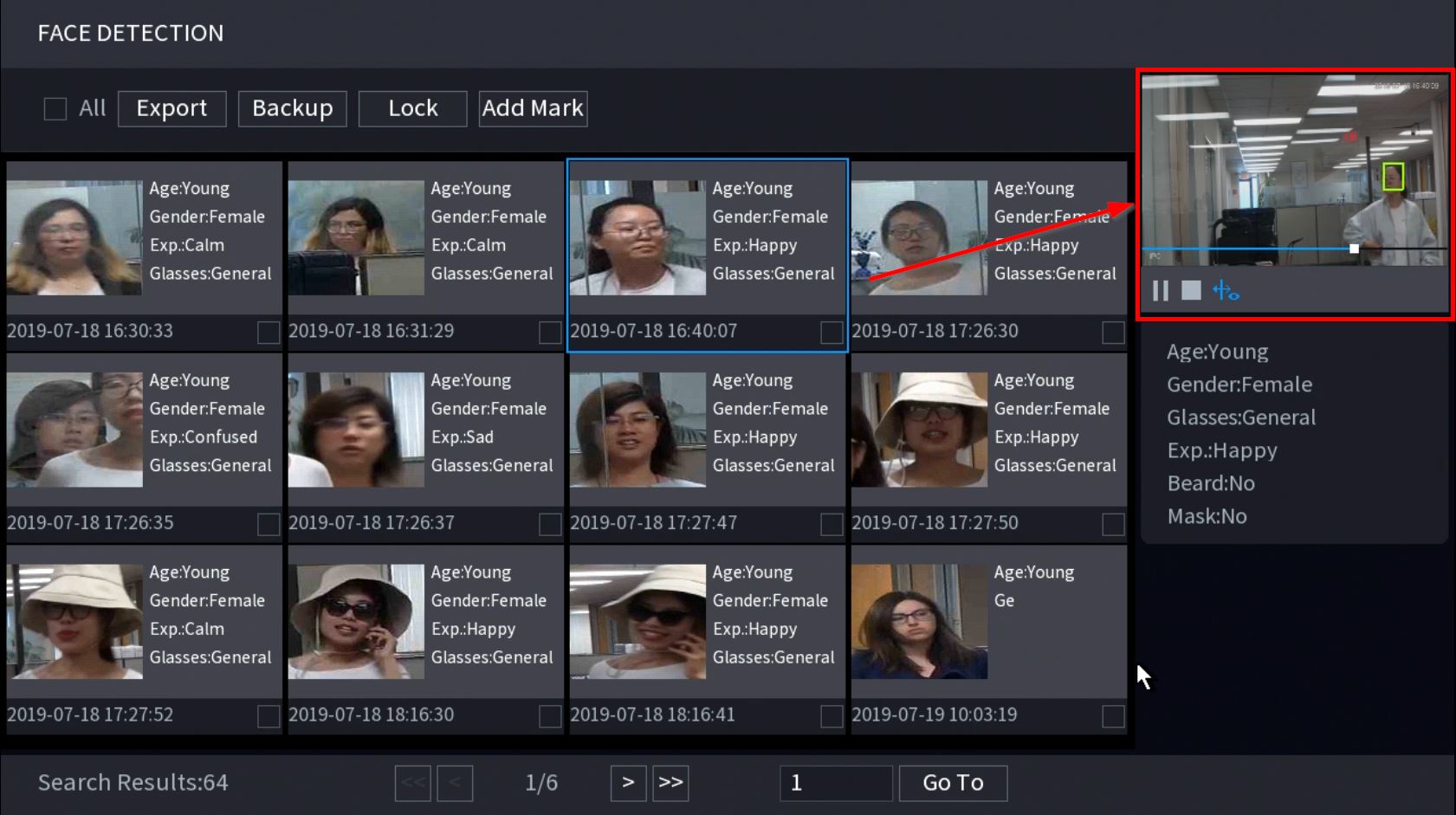Image resolution: width=1456 pixels, height=815 pixels.
Task: Click the playback progress slider handle
Action: 1354,249
